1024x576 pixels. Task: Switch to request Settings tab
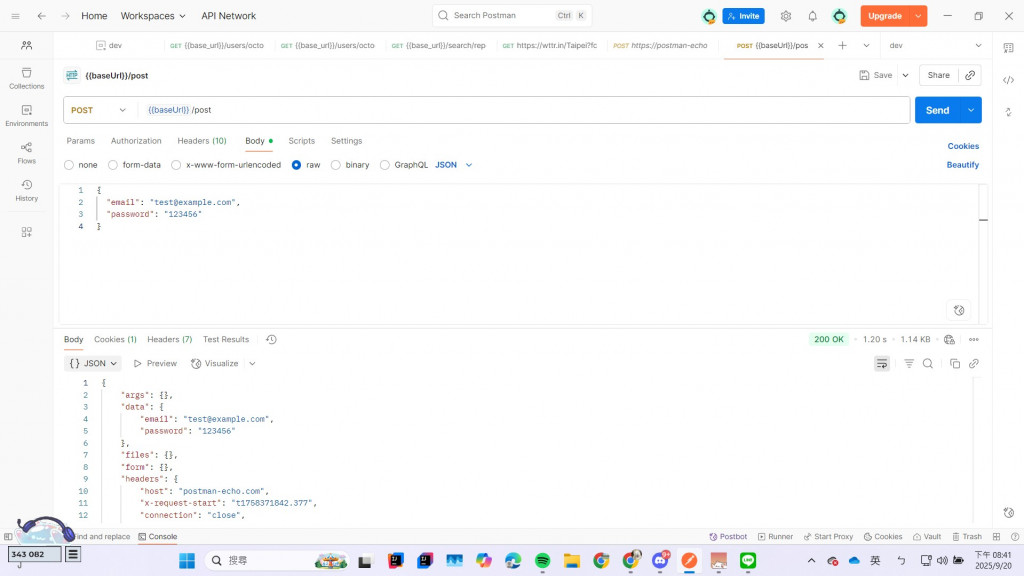346,141
